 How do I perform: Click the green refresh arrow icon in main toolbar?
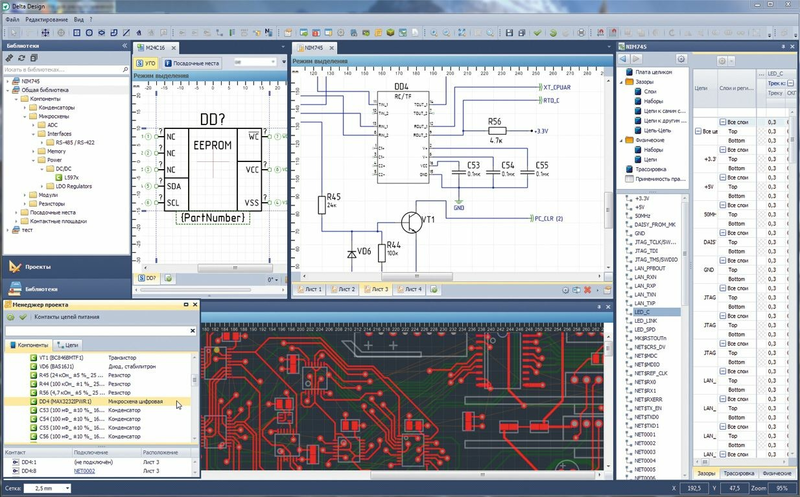(553, 33)
